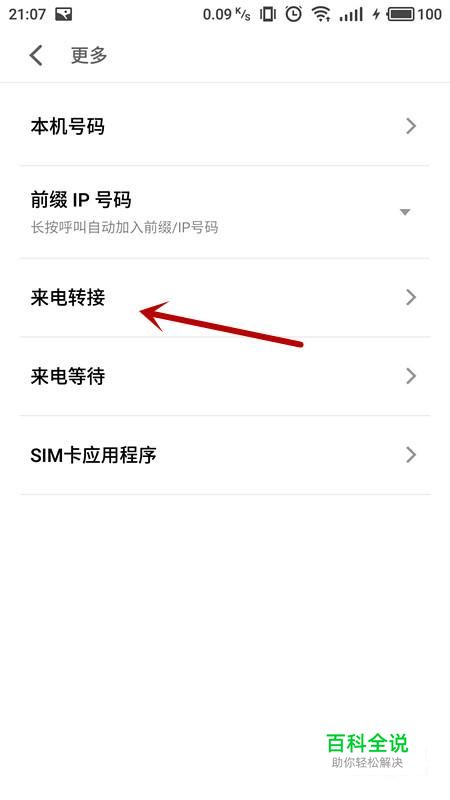Open the 来电转接 call forwarding item
This screenshot has height=800, width=450.
pos(225,297)
